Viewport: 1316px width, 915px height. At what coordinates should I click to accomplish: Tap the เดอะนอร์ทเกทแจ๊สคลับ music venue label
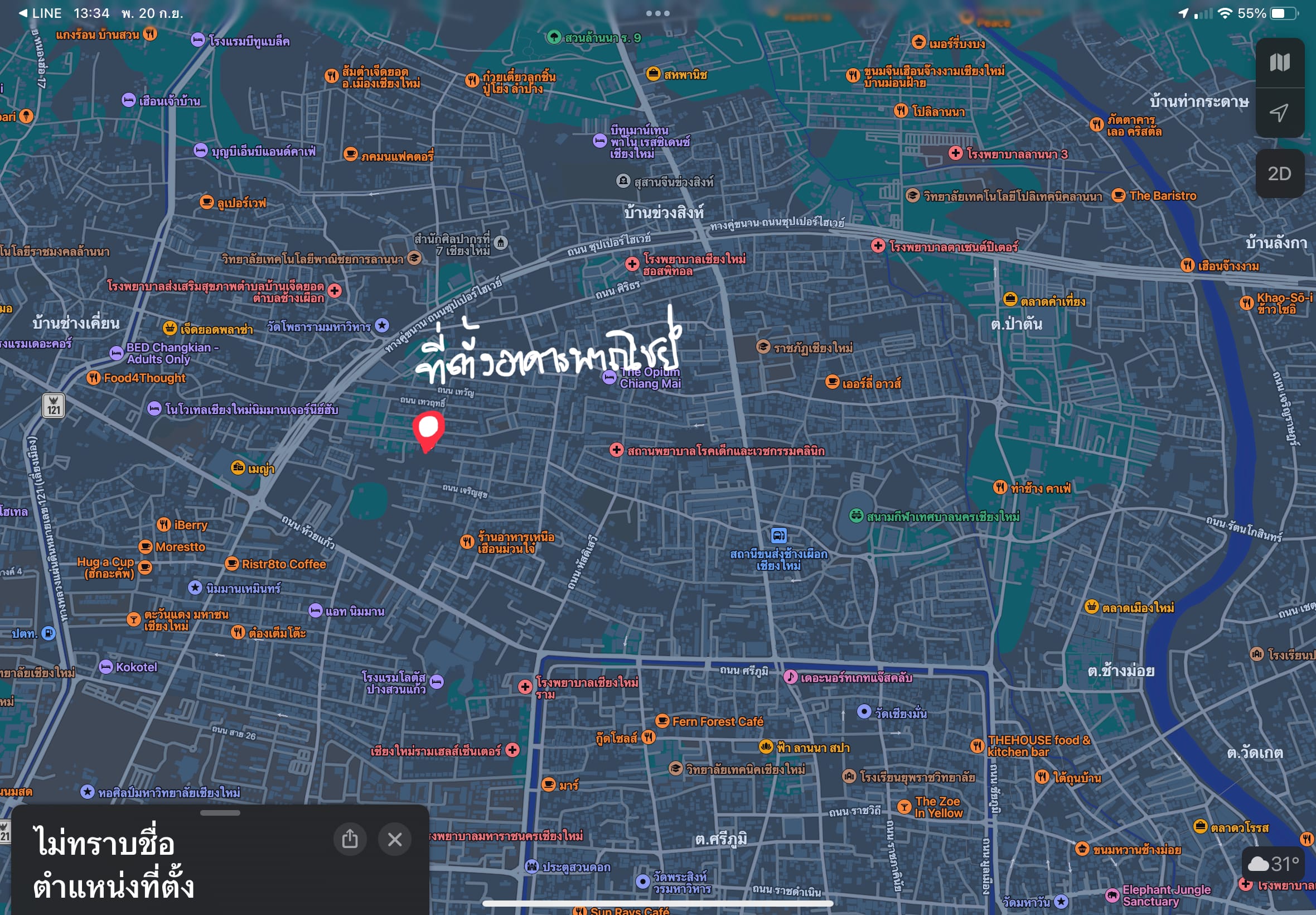pos(856,678)
